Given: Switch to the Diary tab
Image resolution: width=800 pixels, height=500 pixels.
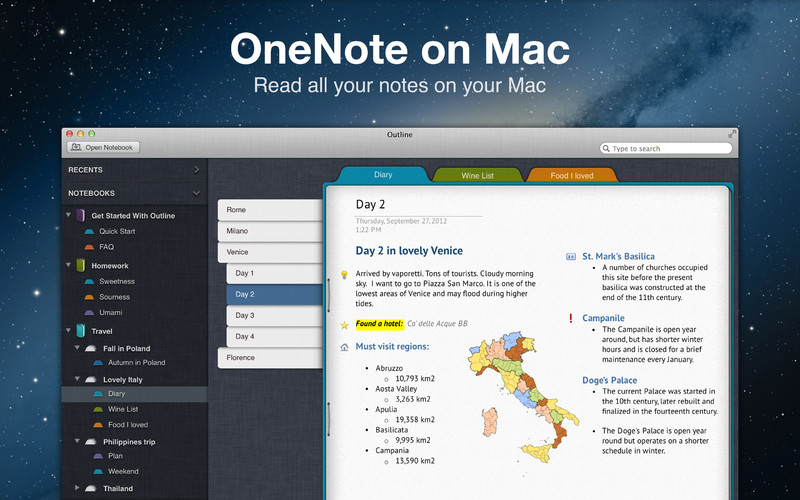Looking at the screenshot, I should 383,174.
